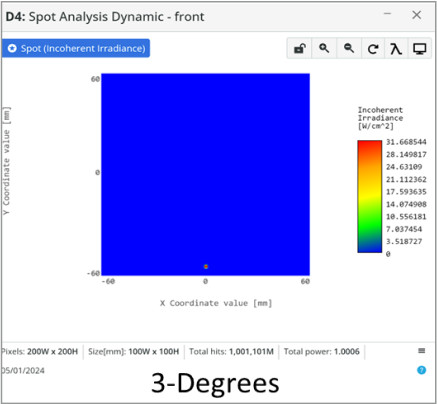The image size is (437, 404).
Task: Close the D4 Spot Analysis window
Action: pyautogui.click(x=417, y=15)
